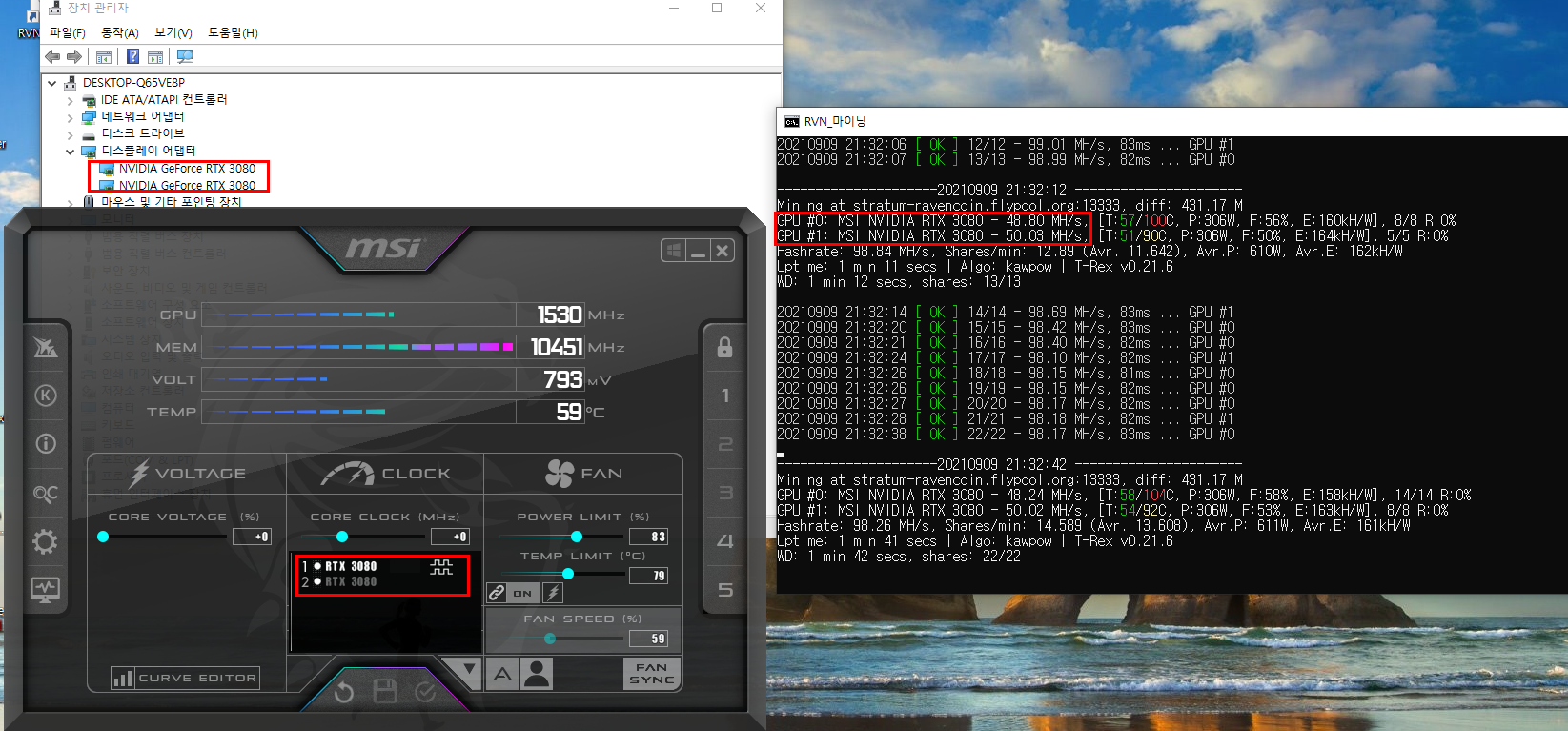This screenshot has width=1568, height=731.
Task: Open the 도움말(H) menu in Device Manager
Action: click(233, 32)
